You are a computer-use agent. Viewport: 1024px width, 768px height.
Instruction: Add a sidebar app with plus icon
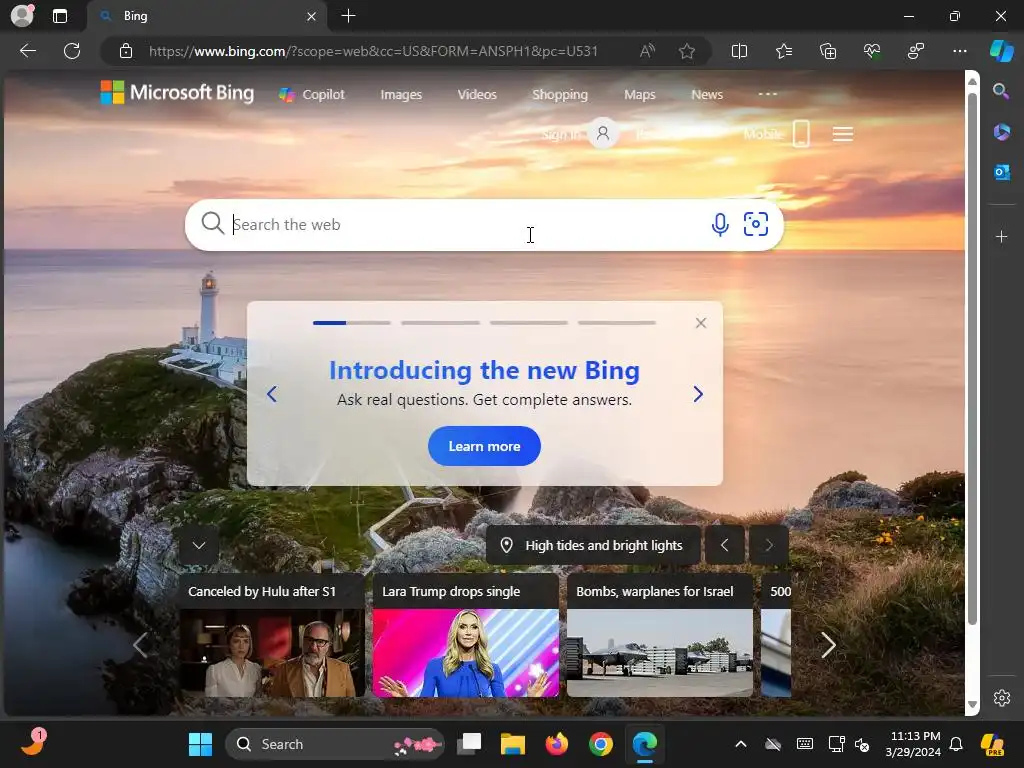coord(1001,236)
